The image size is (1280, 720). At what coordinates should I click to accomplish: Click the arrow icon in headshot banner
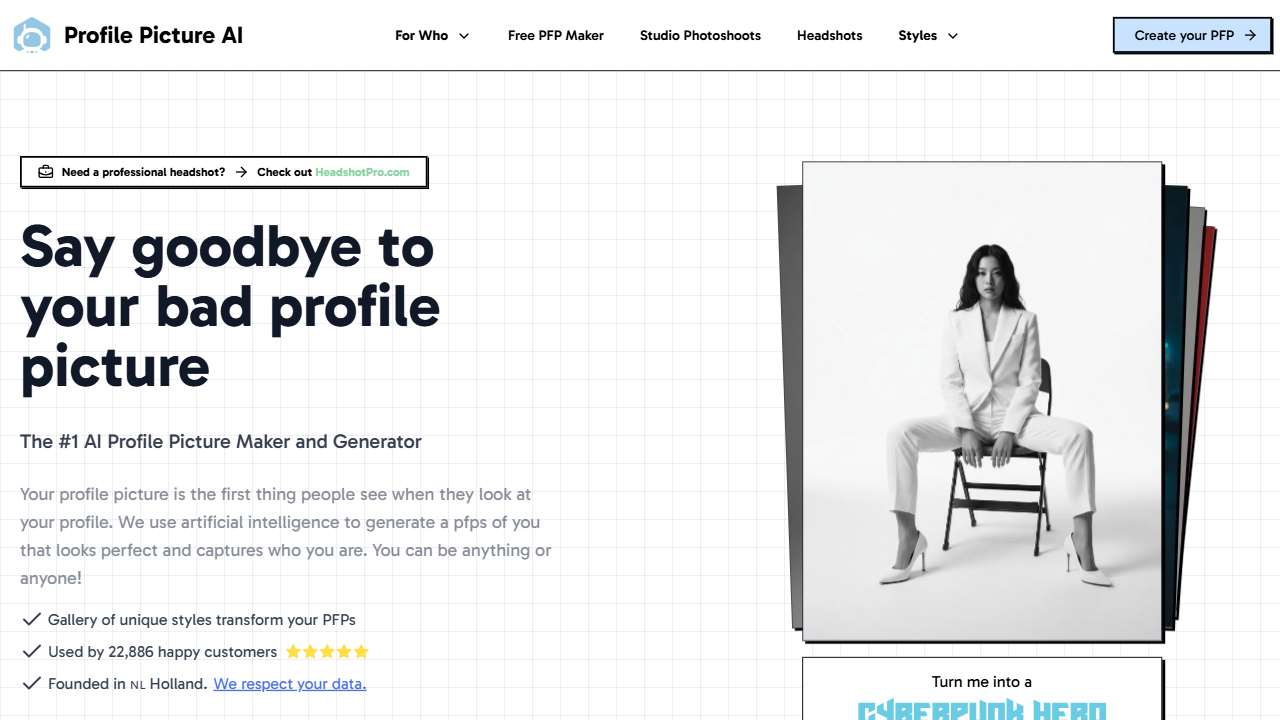(241, 172)
